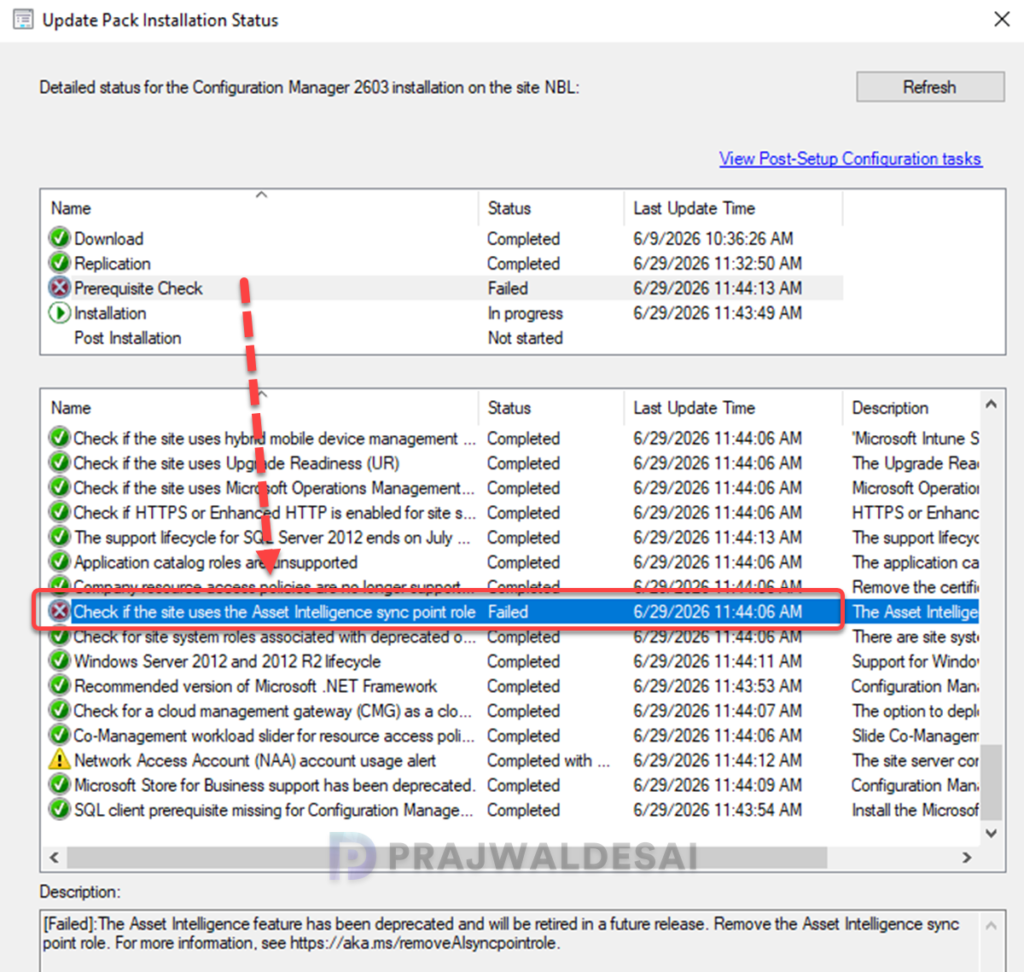
Task: Select the Replication row text
Action: pos(112,264)
